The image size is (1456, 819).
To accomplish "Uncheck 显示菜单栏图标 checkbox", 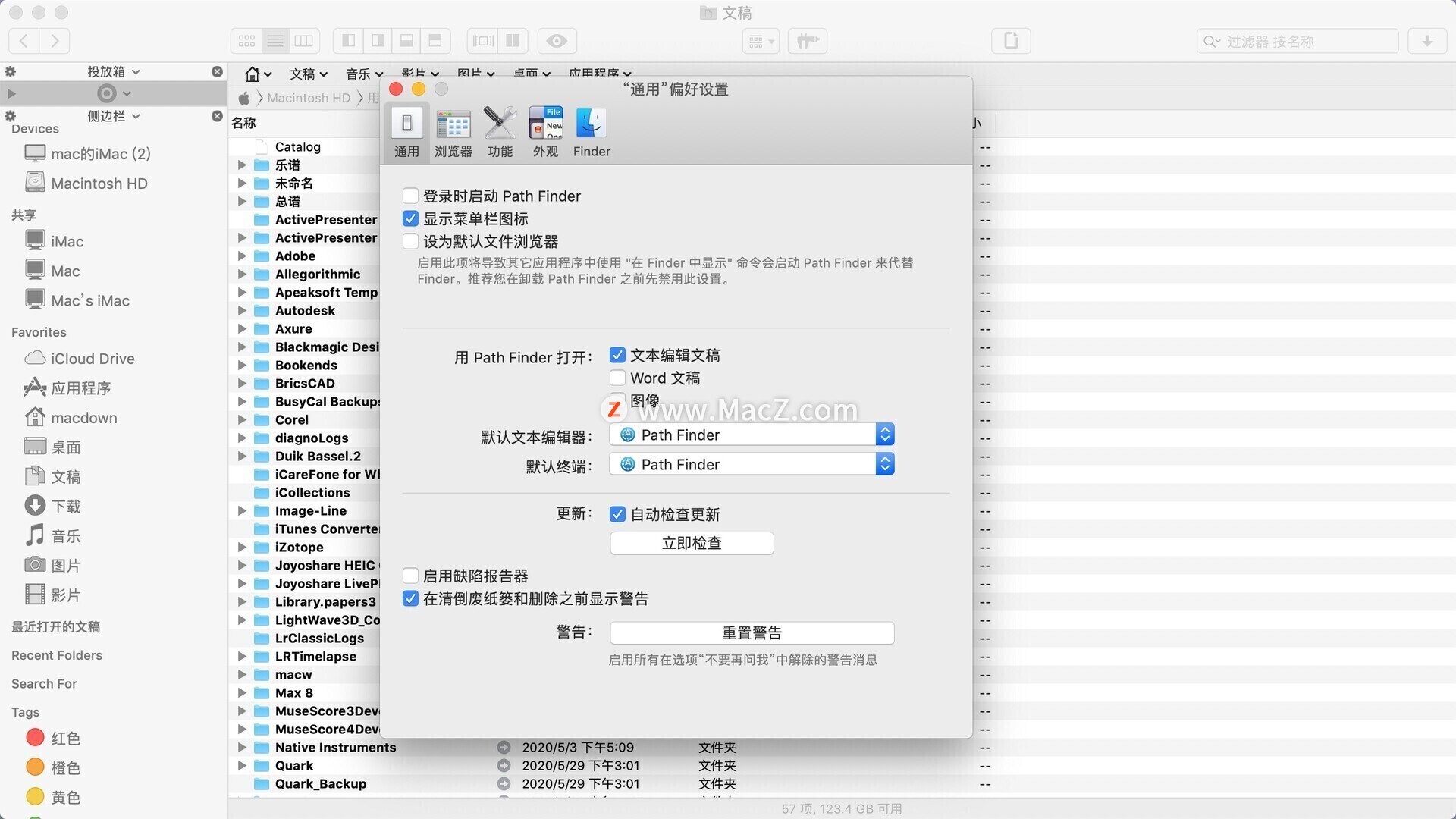I will point(410,218).
